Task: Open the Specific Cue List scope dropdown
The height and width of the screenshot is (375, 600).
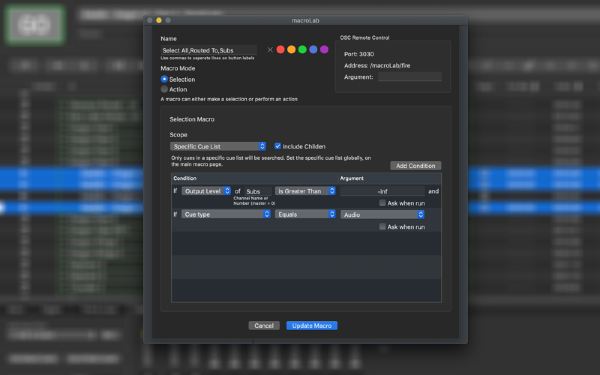Action: [218, 147]
